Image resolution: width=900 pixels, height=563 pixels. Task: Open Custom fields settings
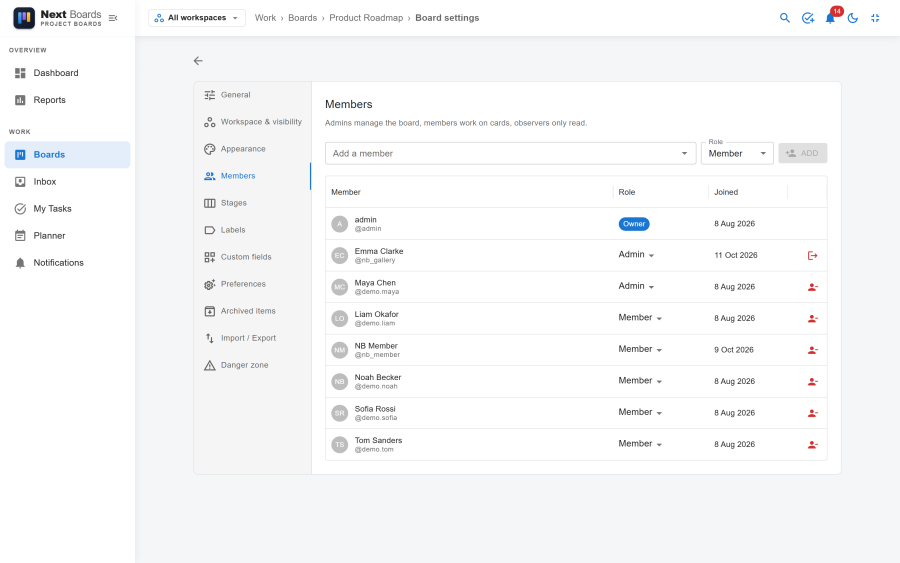pyautogui.click(x=253, y=257)
